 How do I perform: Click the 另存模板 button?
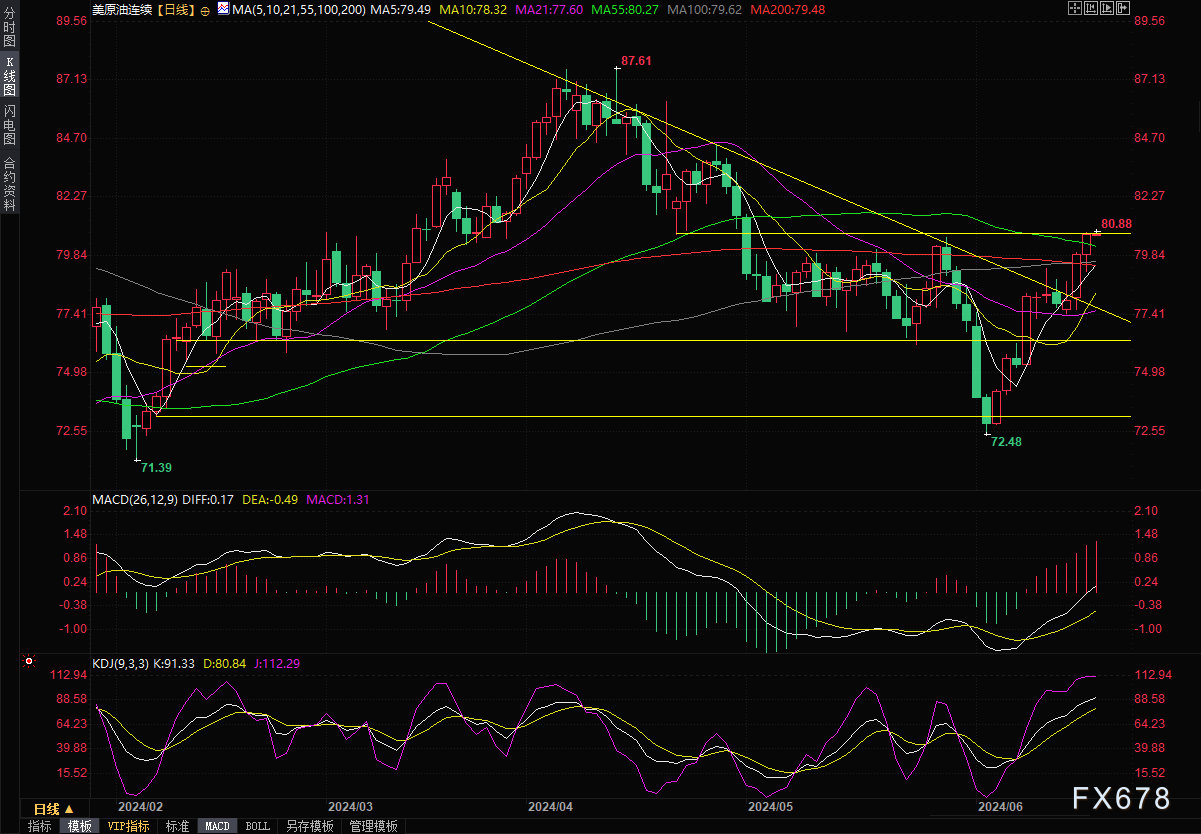tap(309, 826)
